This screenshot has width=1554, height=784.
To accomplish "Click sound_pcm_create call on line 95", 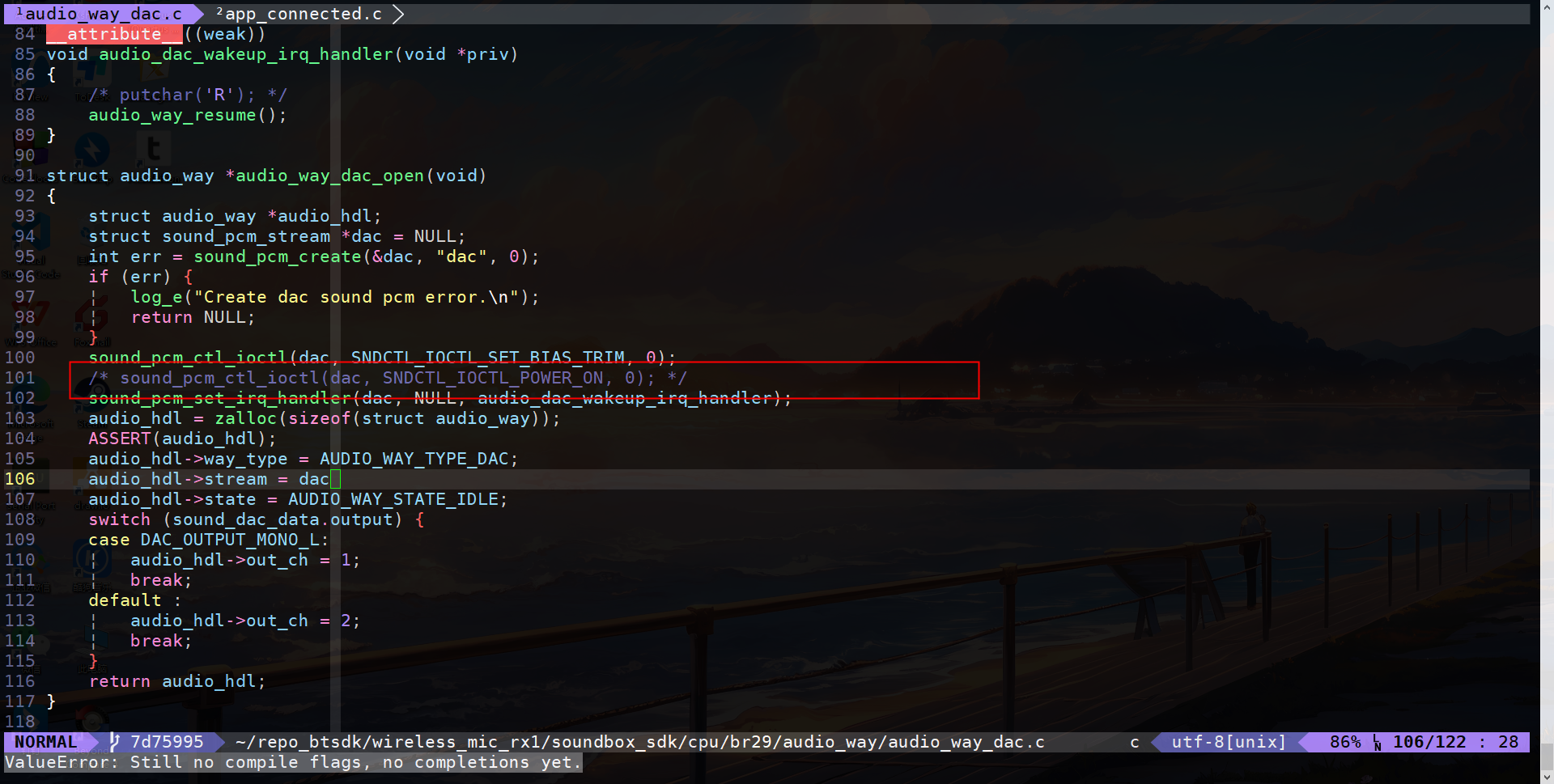I will coord(278,256).
